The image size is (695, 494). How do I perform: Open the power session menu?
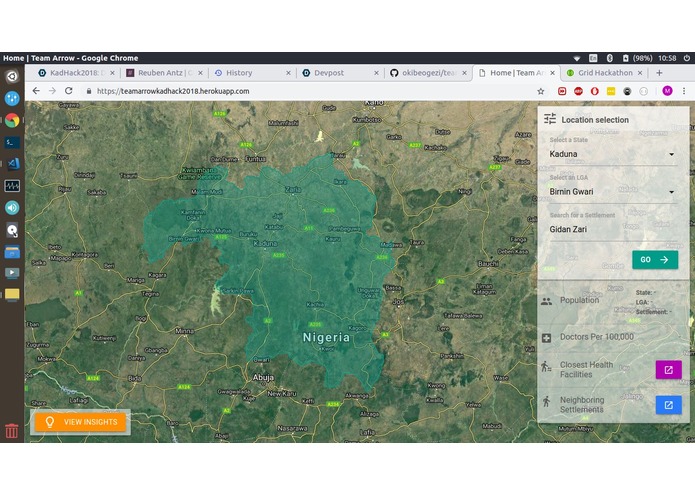click(x=687, y=58)
